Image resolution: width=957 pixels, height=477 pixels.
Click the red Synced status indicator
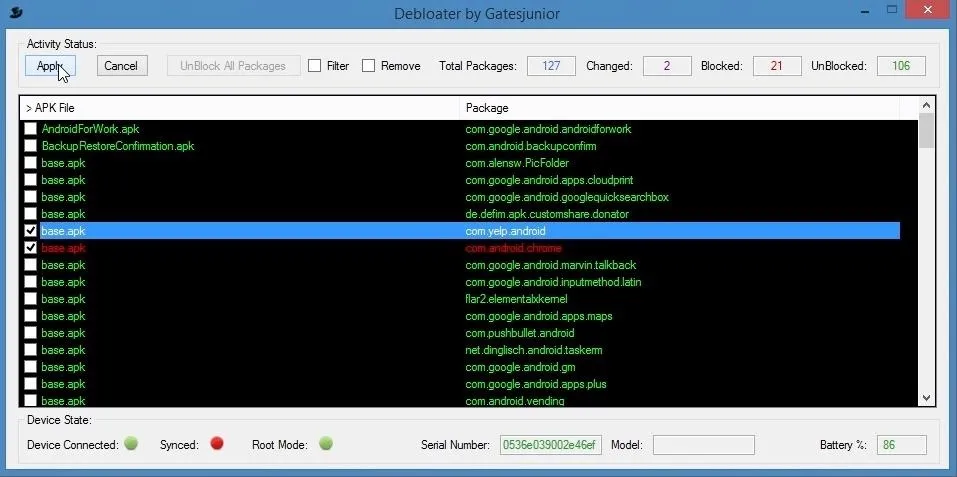[x=217, y=443]
